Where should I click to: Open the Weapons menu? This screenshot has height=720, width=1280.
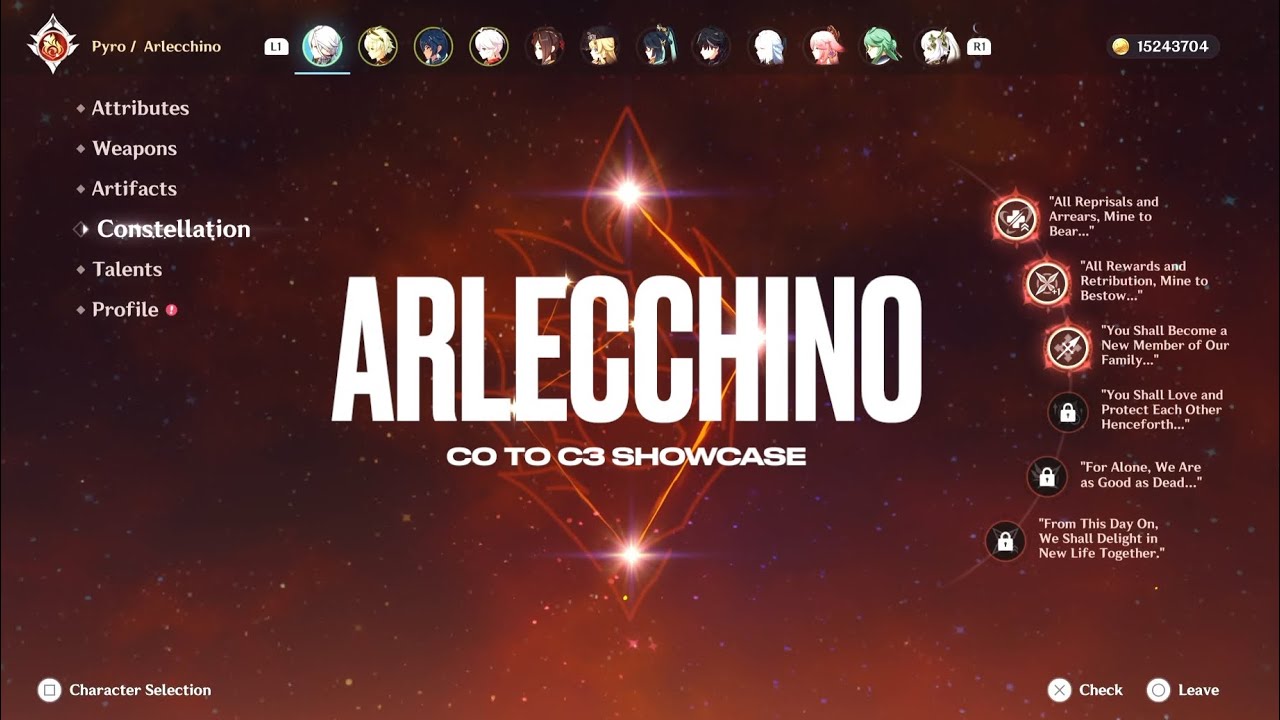click(x=134, y=148)
